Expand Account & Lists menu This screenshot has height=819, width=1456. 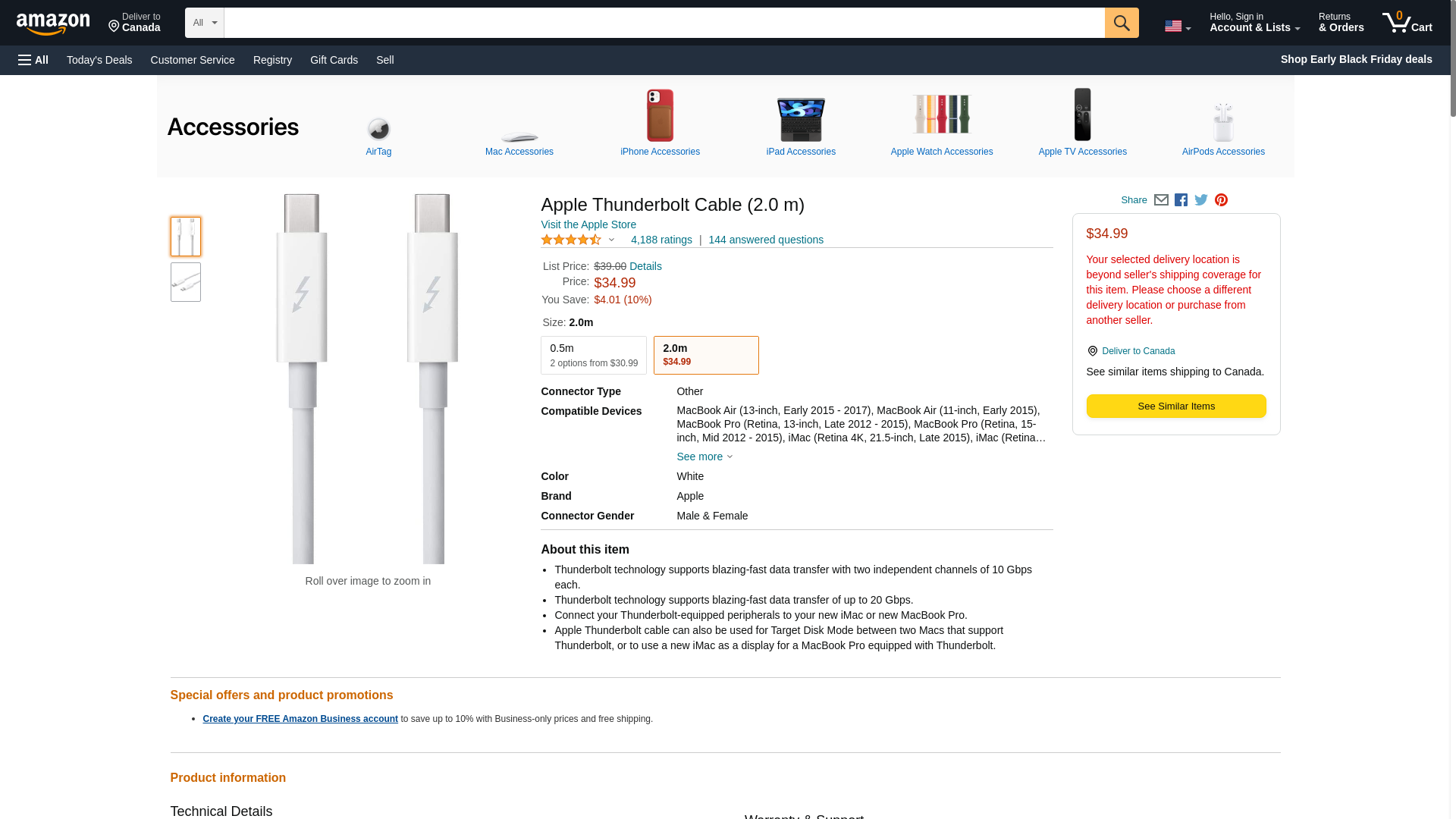click(x=1254, y=23)
